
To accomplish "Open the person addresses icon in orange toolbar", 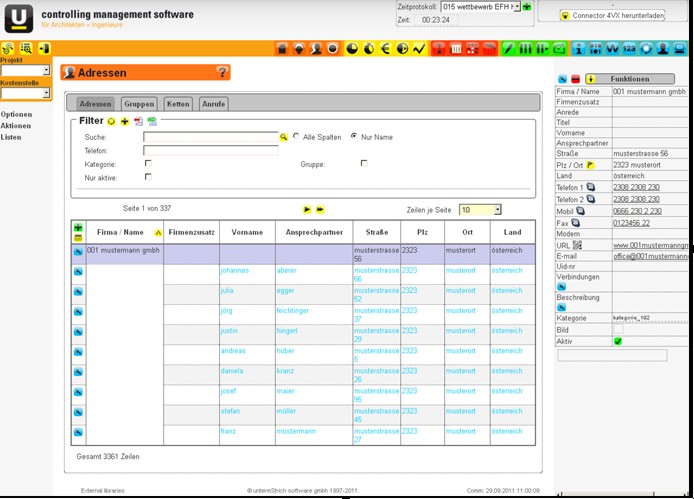I will pyautogui.click(x=316, y=48).
